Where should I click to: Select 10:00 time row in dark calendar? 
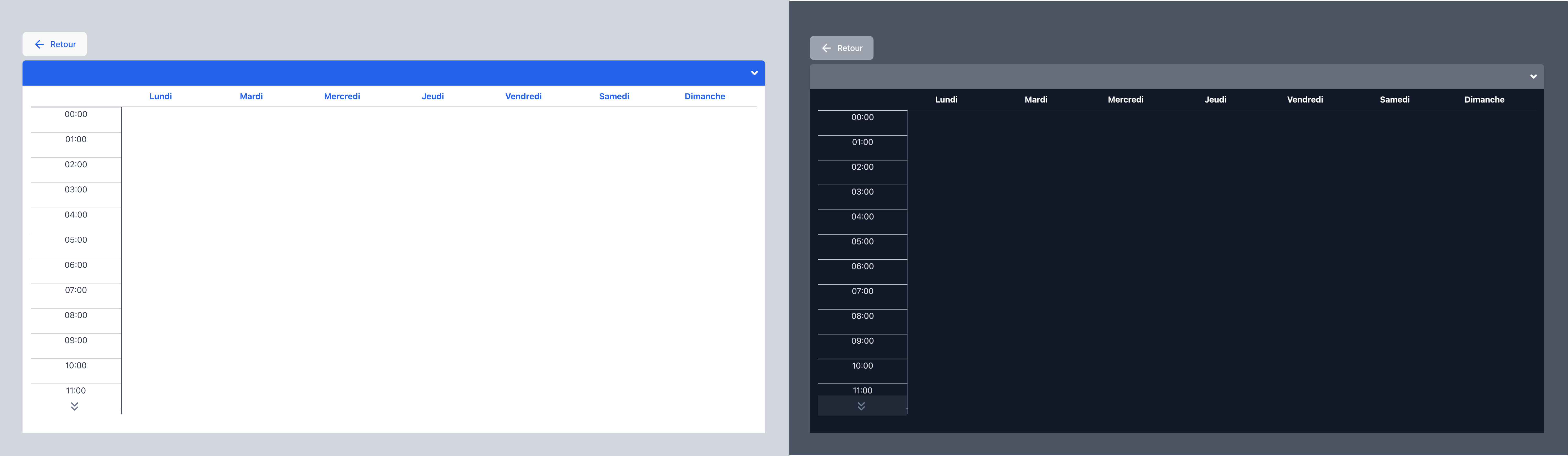862,366
